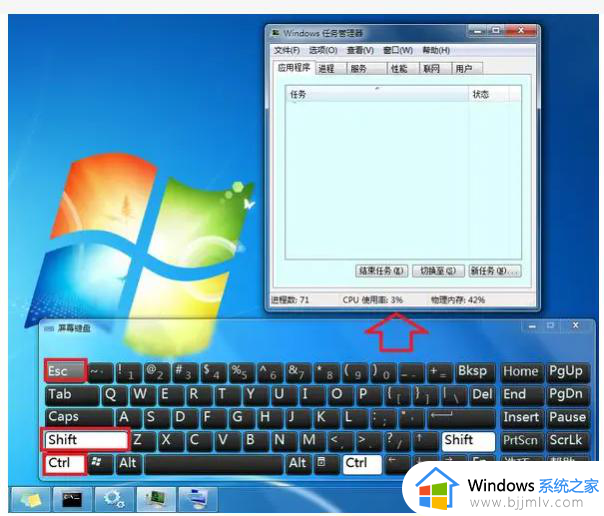This screenshot has width=604, height=516.
Task: Tap the 1 exclamation key
Action: 128,372
